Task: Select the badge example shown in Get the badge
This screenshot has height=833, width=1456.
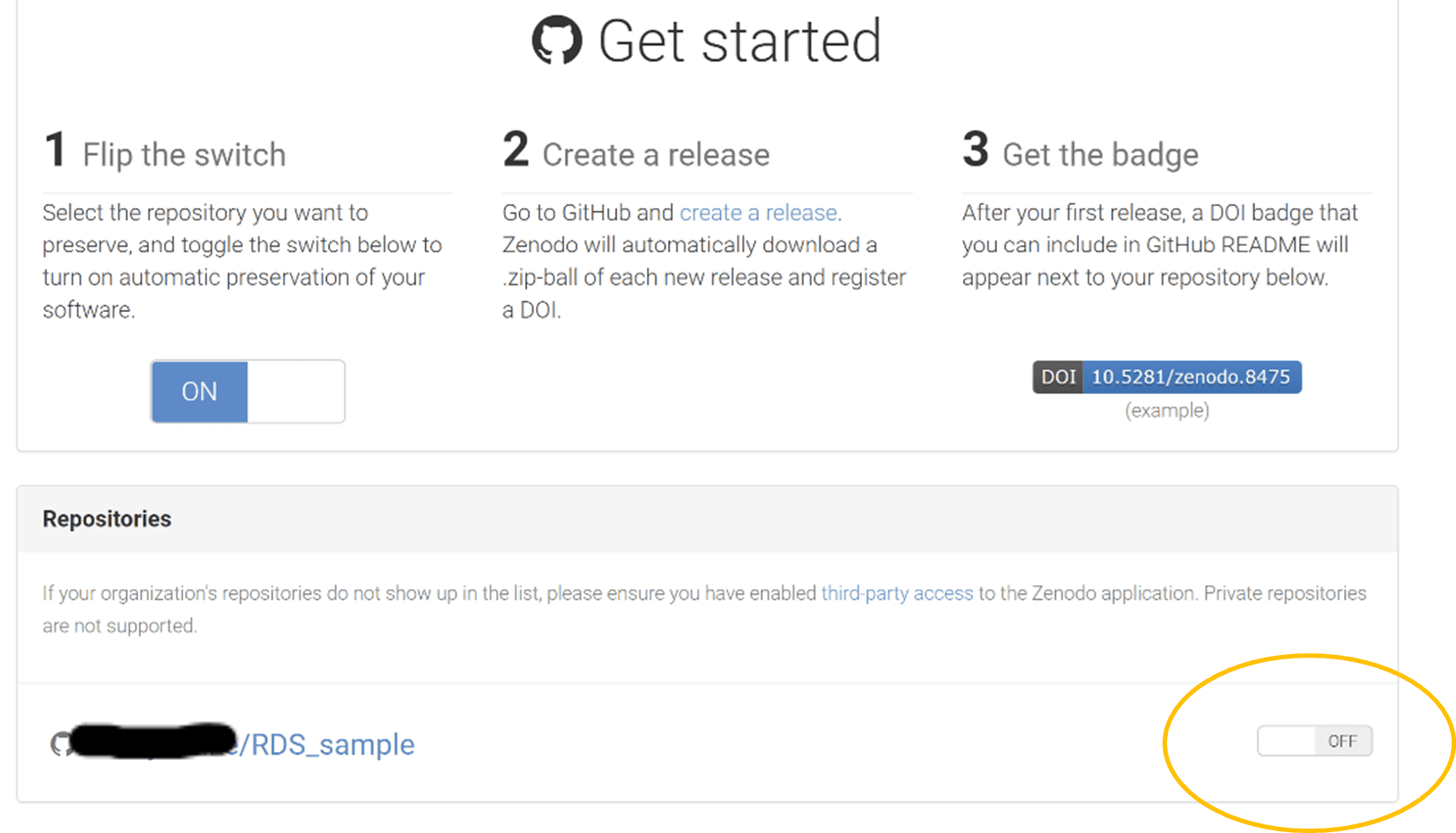Action: coord(1167,376)
